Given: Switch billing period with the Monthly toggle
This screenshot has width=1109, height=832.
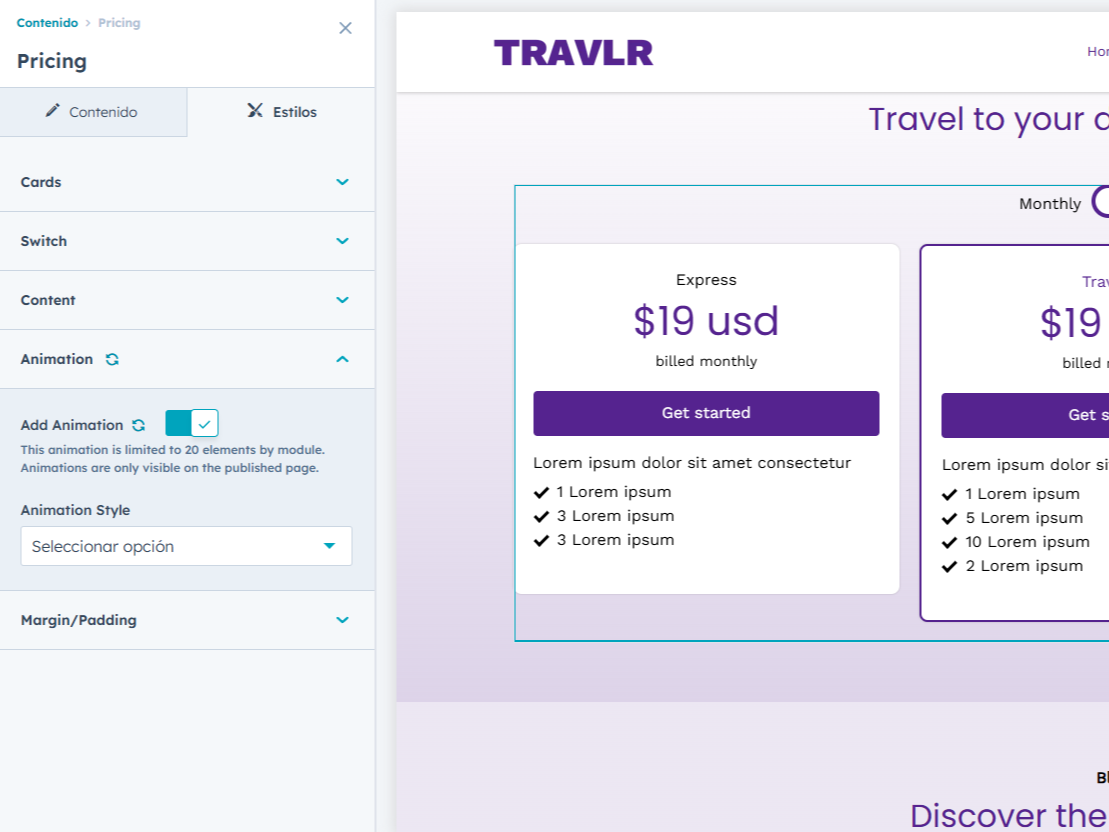Looking at the screenshot, I should tap(1100, 203).
